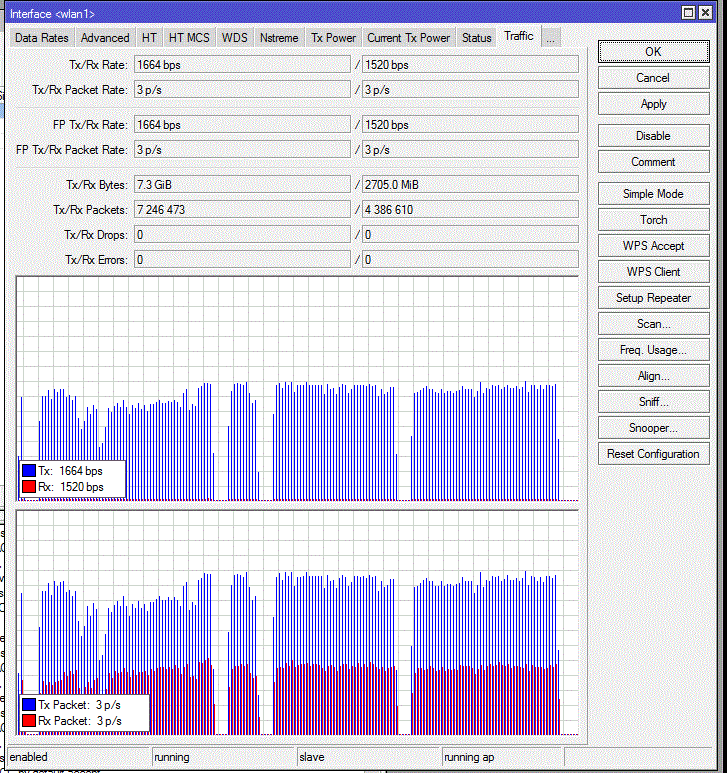This screenshot has height=773, width=727.
Task: Click the Traffic tab
Action: tap(519, 36)
